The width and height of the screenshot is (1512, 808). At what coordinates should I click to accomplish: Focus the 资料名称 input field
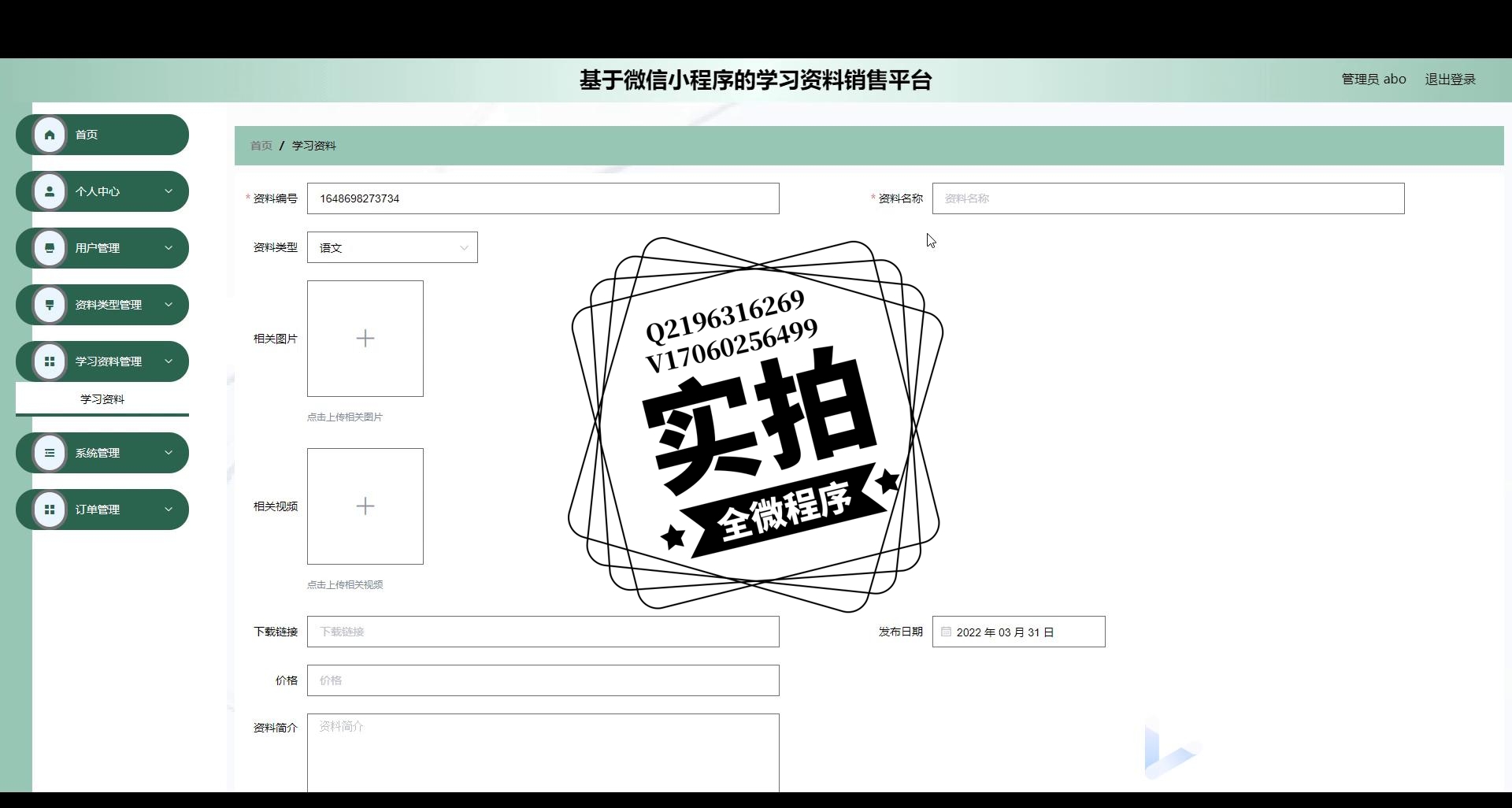(1169, 198)
